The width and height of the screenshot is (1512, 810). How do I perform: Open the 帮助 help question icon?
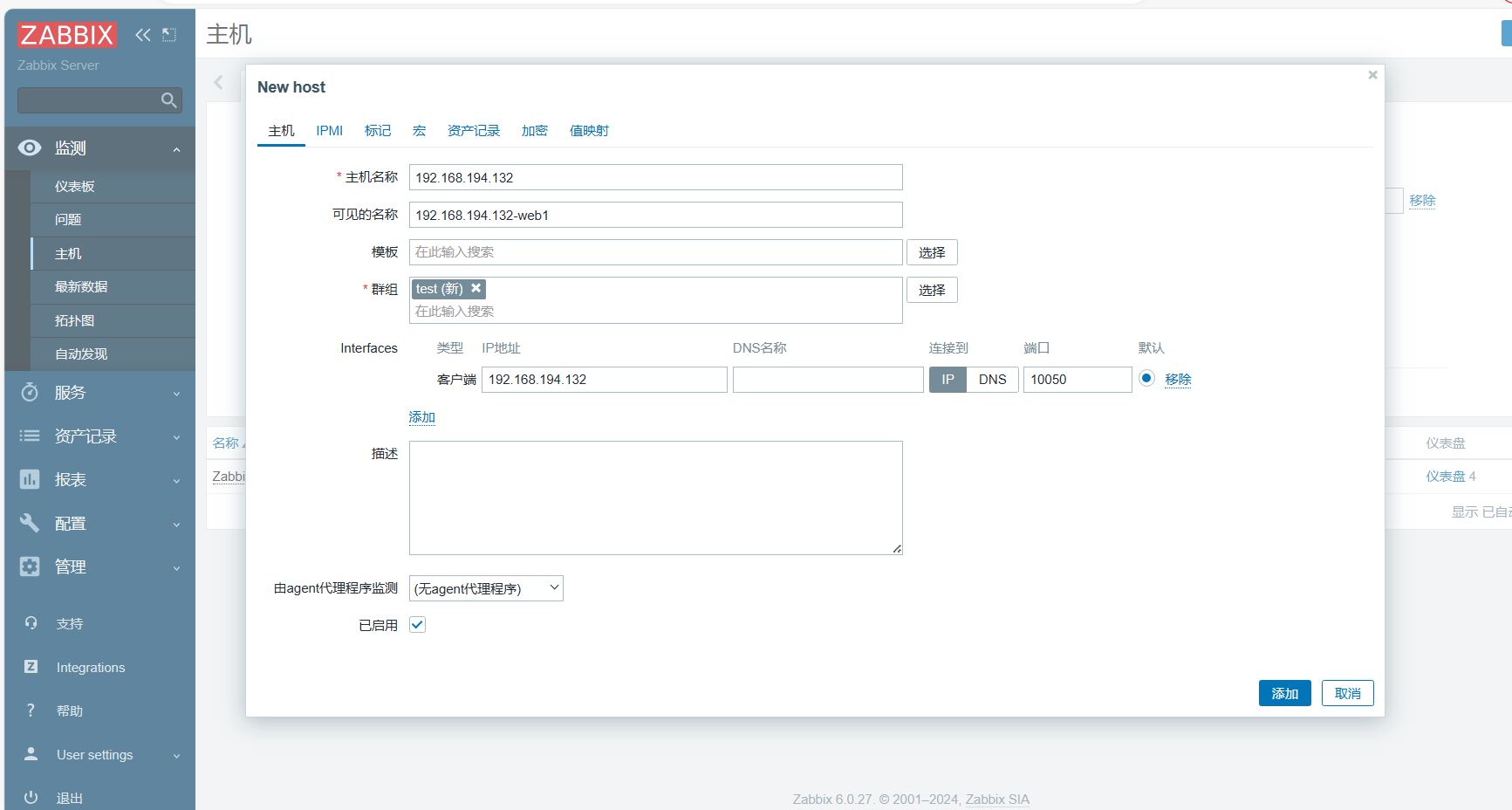tap(31, 710)
